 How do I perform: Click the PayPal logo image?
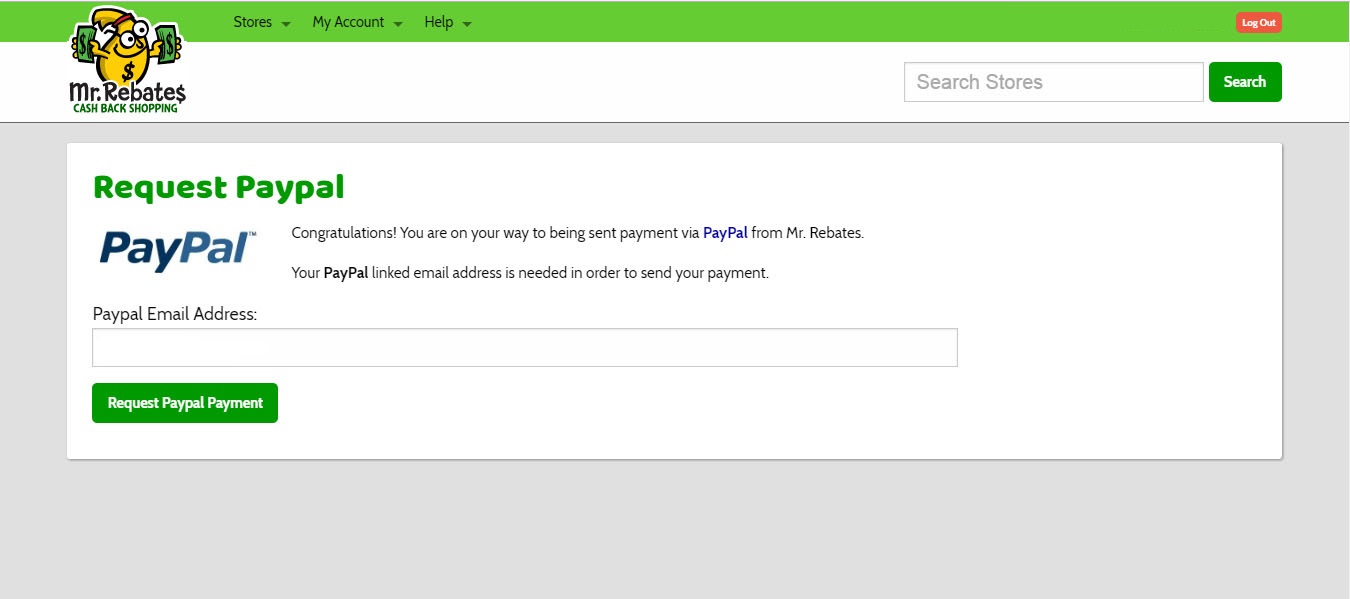178,249
